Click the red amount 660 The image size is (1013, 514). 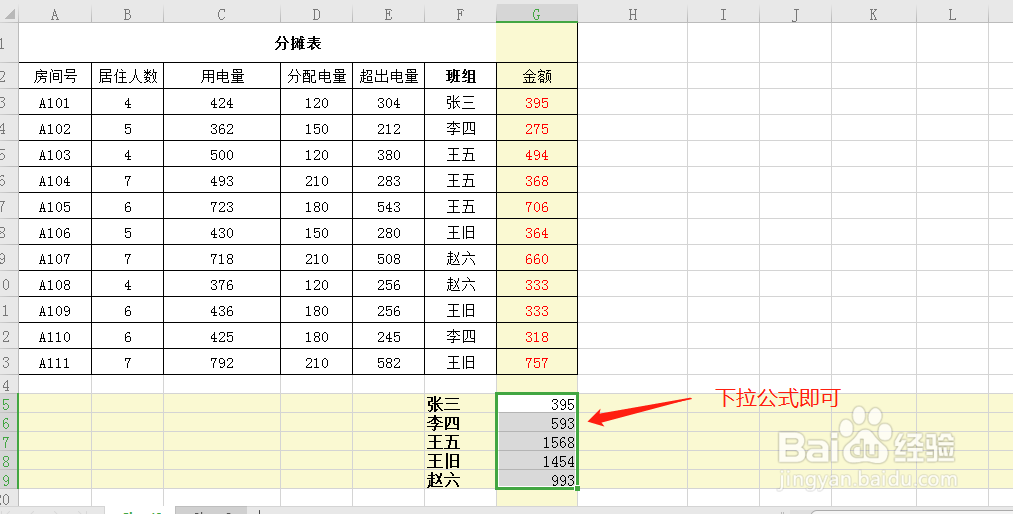(537, 259)
